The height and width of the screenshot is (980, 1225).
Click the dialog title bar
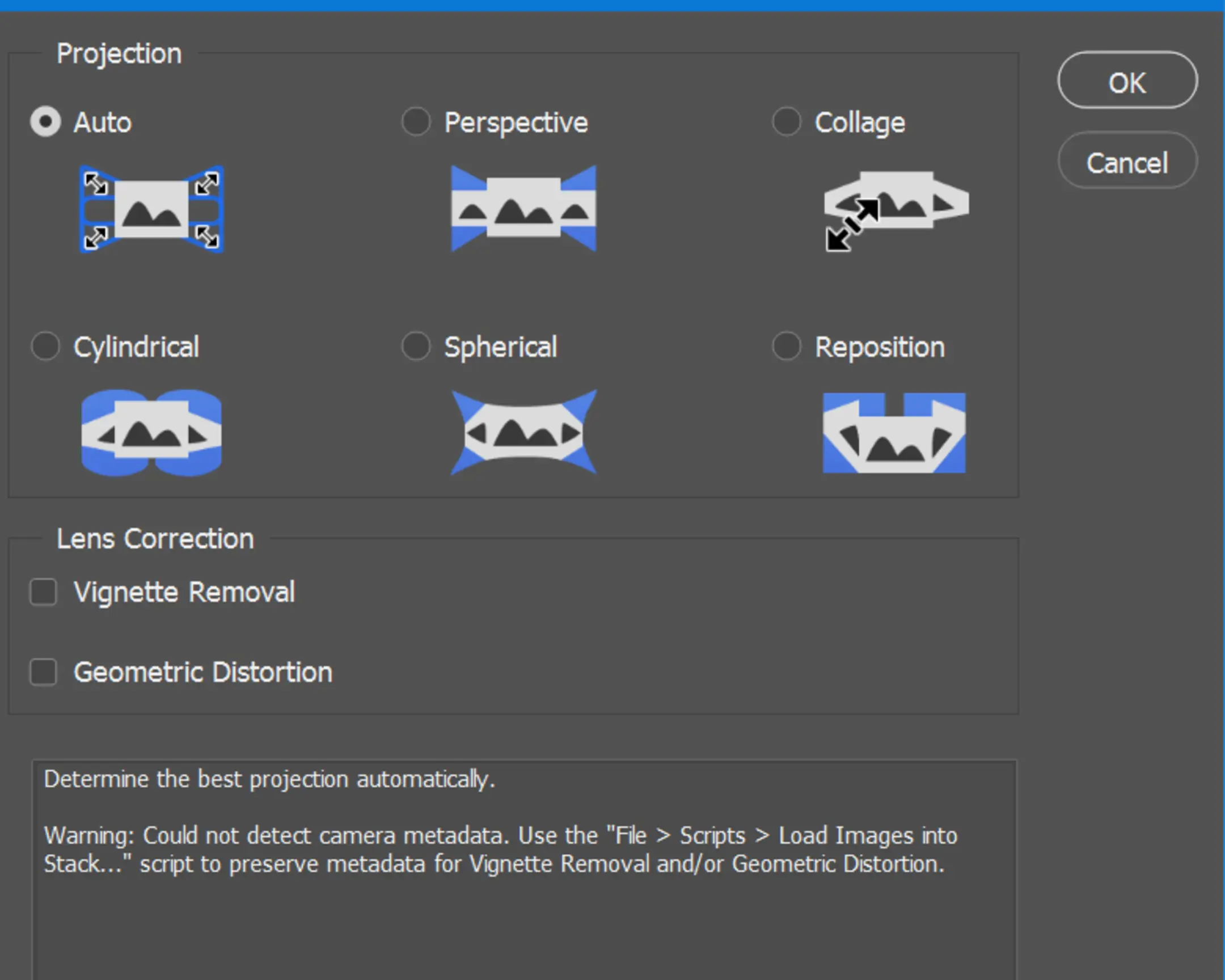[612, 5]
